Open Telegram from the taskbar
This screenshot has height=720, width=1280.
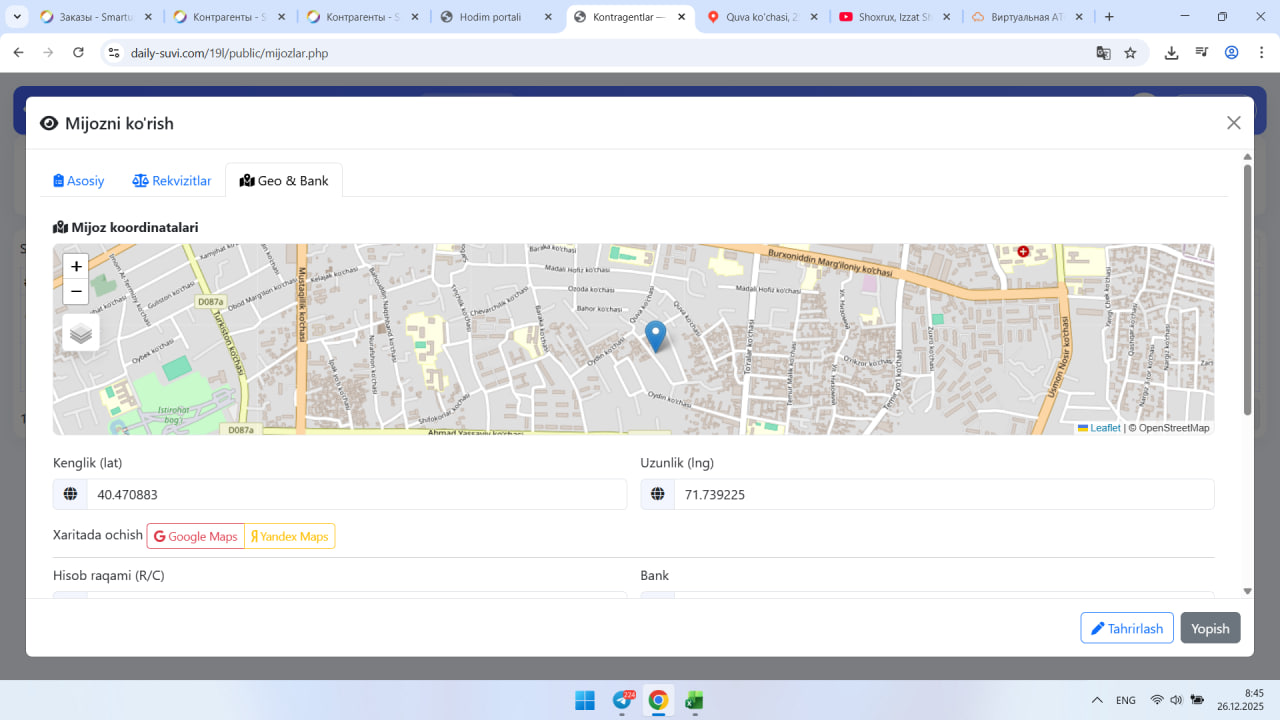click(x=622, y=700)
